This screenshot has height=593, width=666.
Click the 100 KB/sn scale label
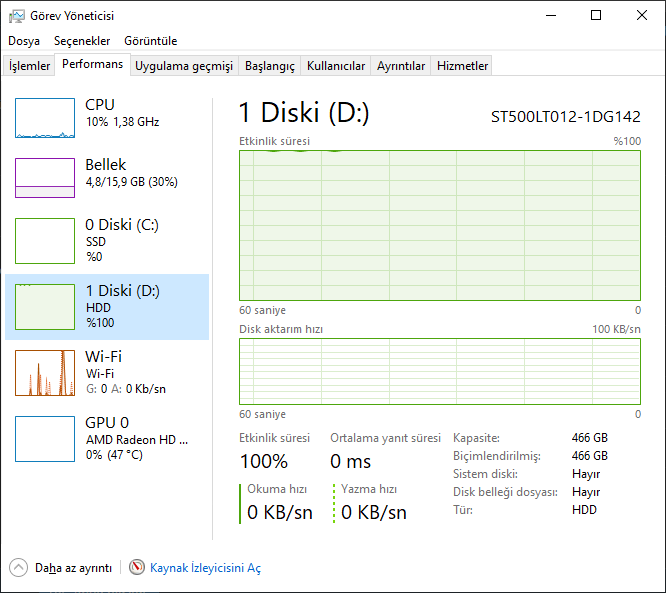pos(616,329)
